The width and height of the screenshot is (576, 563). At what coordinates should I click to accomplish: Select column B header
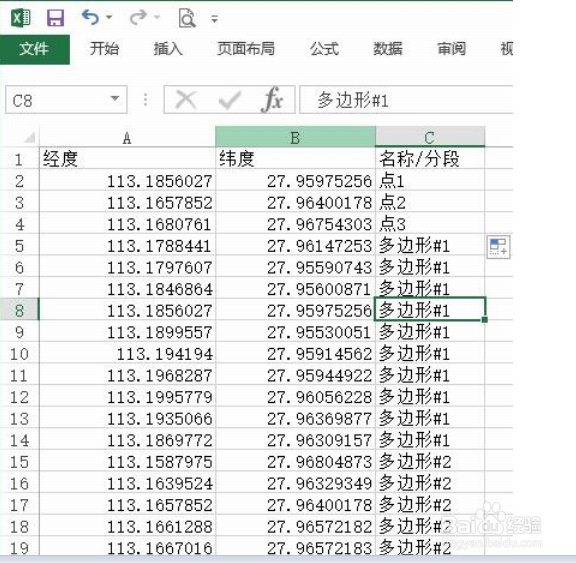[295, 138]
